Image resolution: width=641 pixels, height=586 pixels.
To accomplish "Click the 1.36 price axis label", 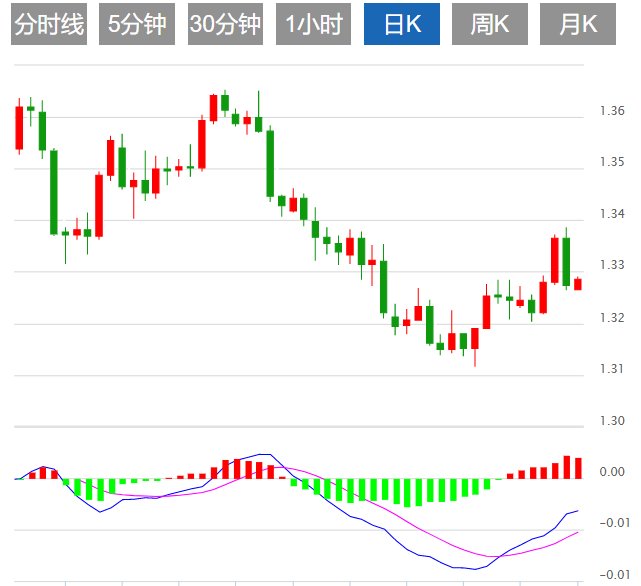I will pyautogui.click(x=611, y=110).
